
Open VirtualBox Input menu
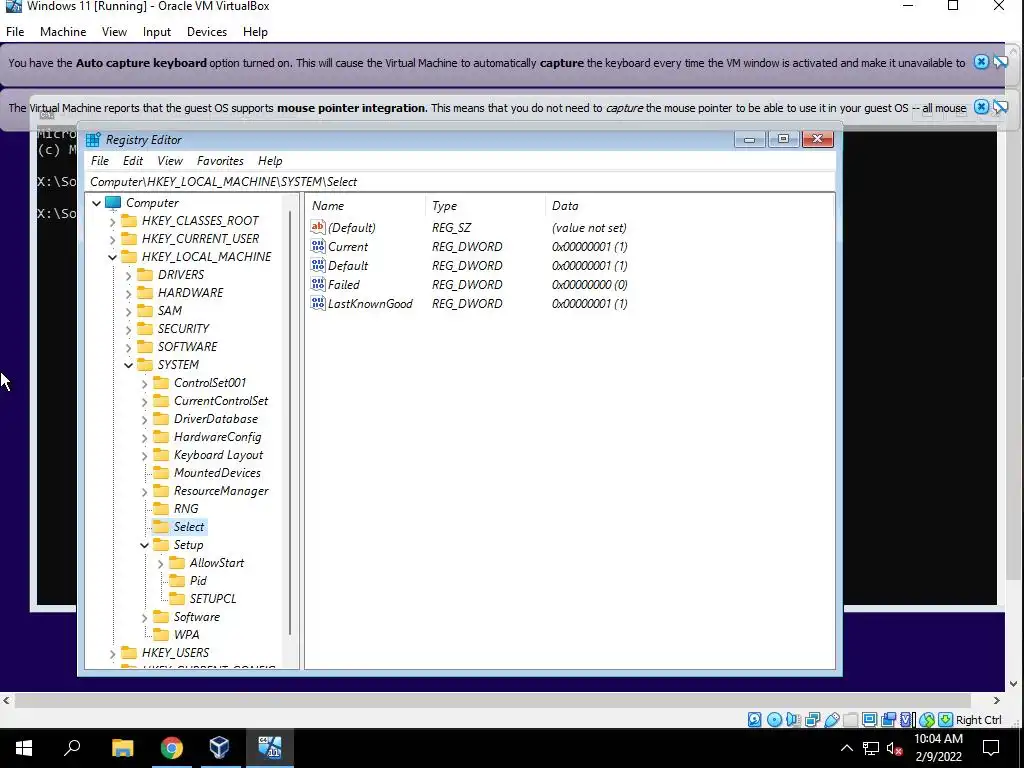point(157,31)
